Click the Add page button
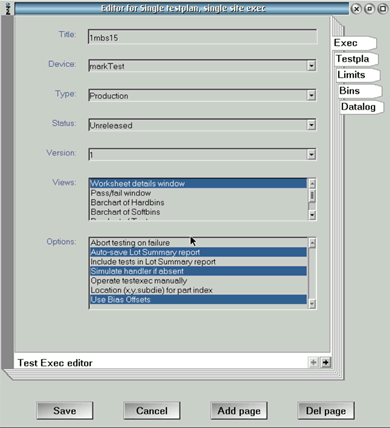The image size is (390, 428). coord(239,411)
